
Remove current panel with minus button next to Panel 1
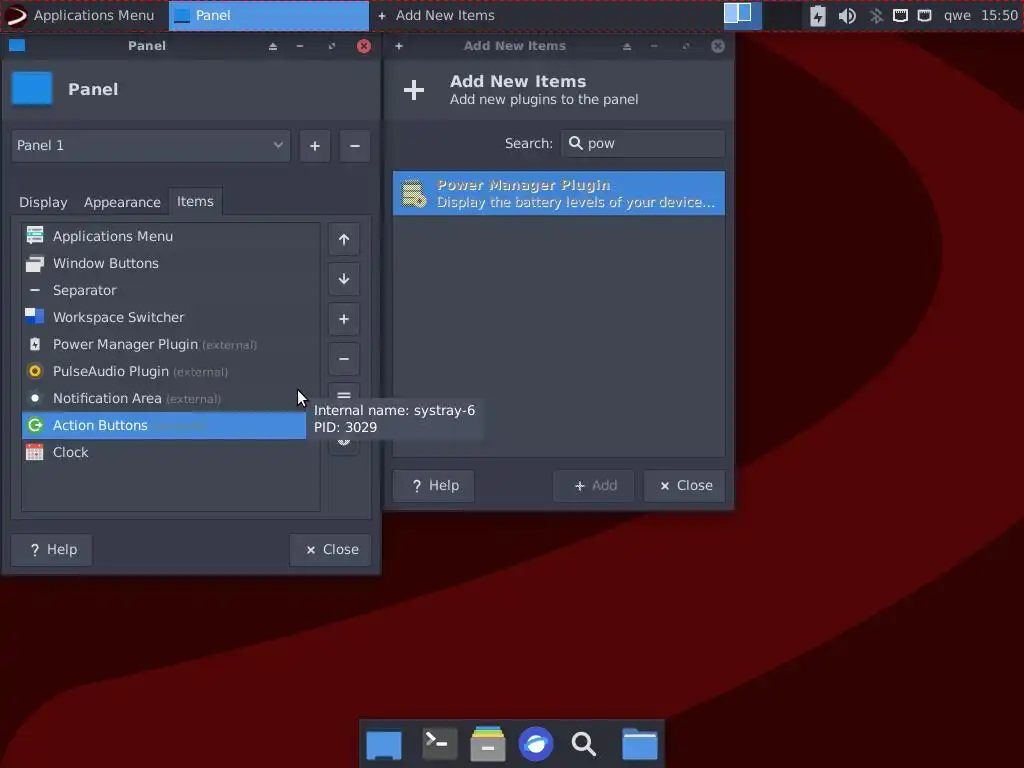[x=355, y=146]
